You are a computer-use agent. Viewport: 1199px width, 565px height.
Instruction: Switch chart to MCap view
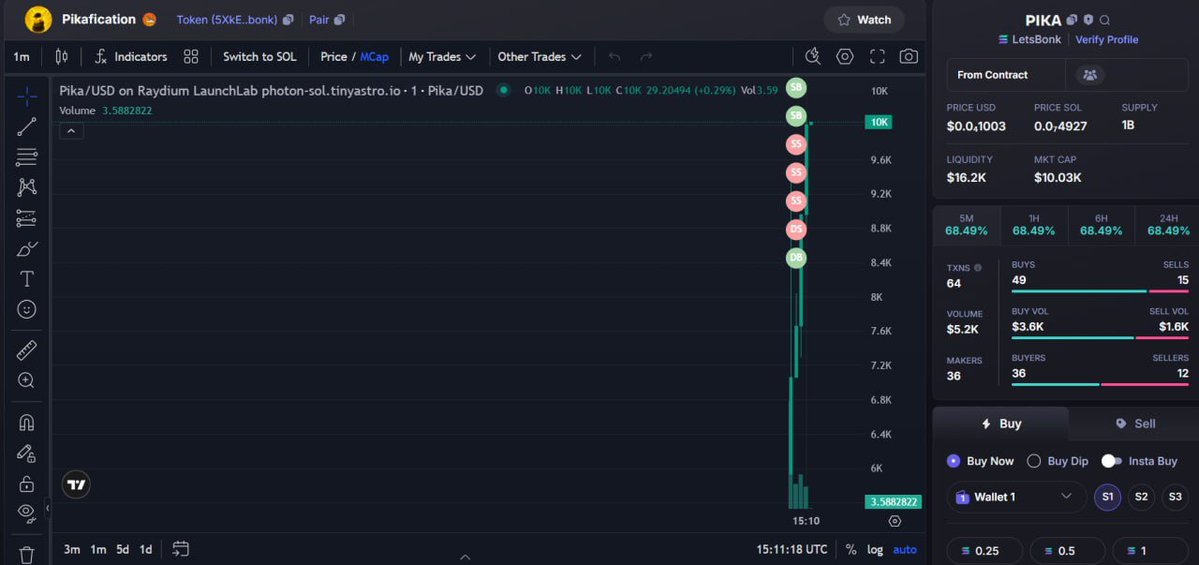click(x=374, y=57)
